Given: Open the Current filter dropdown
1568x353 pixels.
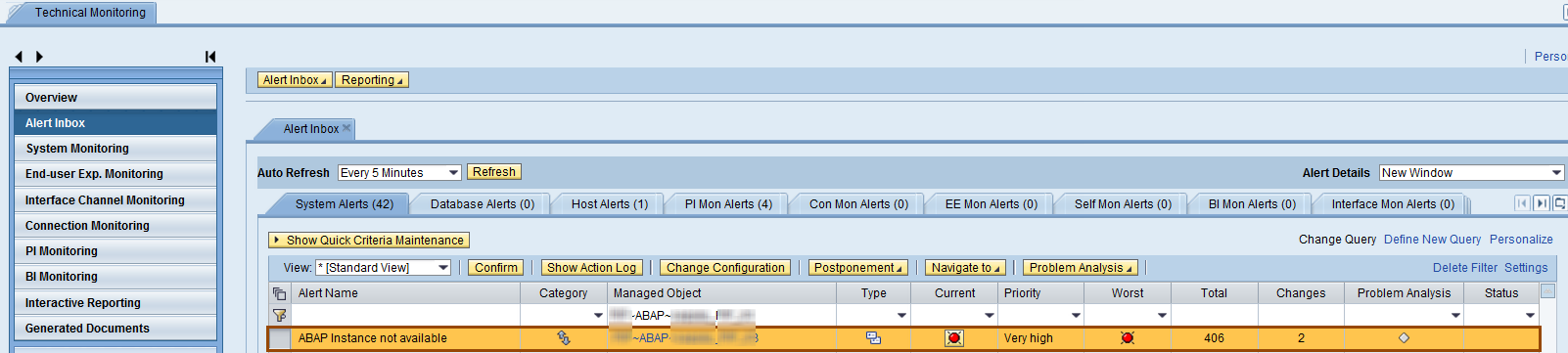Looking at the screenshot, I should 990,315.
